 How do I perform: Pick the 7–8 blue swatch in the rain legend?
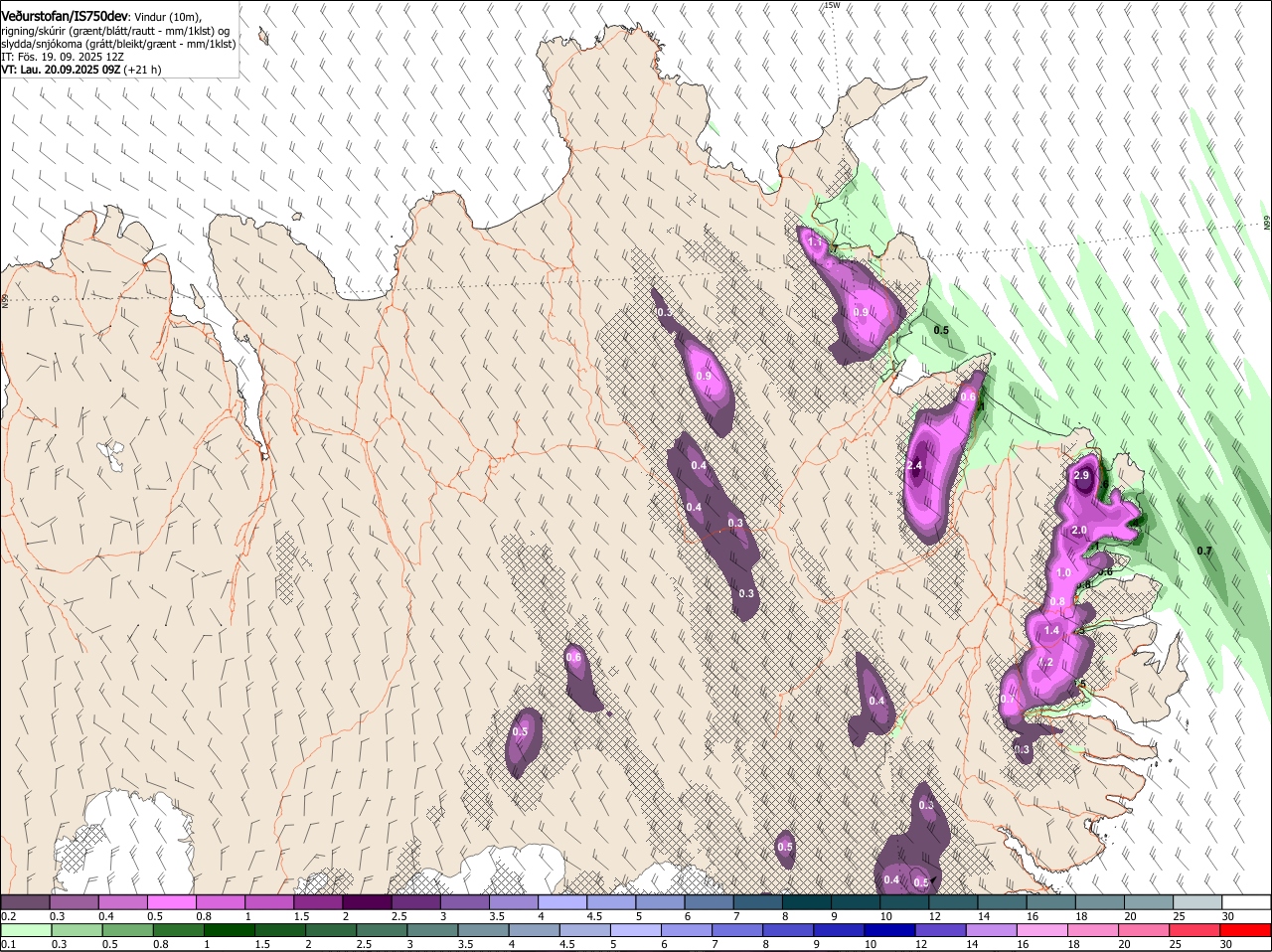click(738, 930)
